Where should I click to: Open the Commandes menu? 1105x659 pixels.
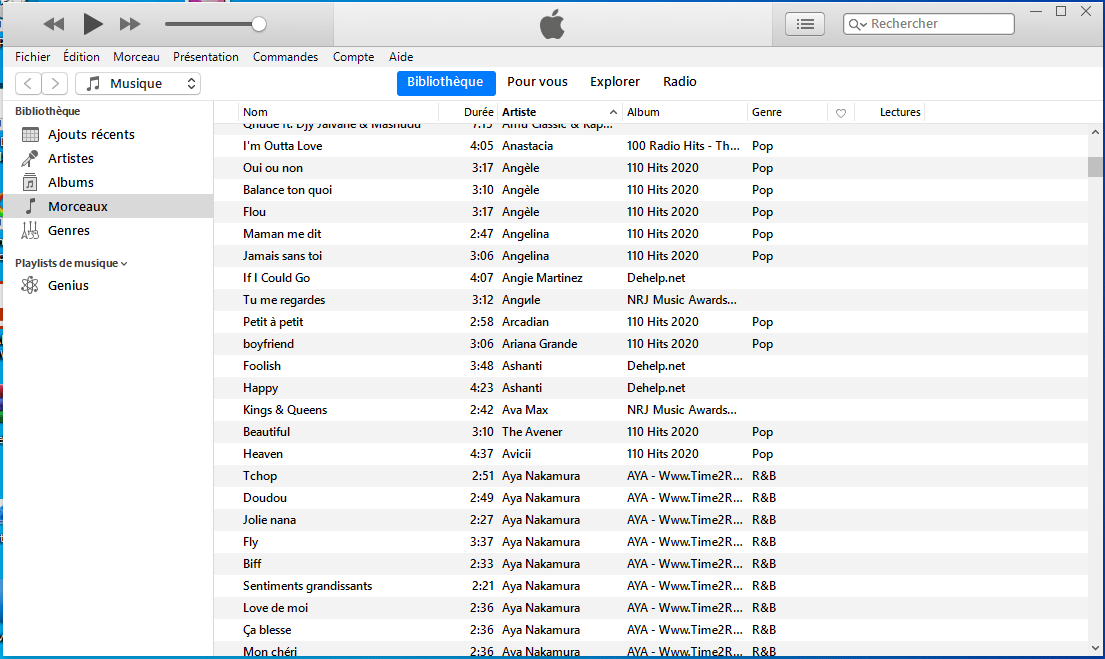click(x=285, y=57)
